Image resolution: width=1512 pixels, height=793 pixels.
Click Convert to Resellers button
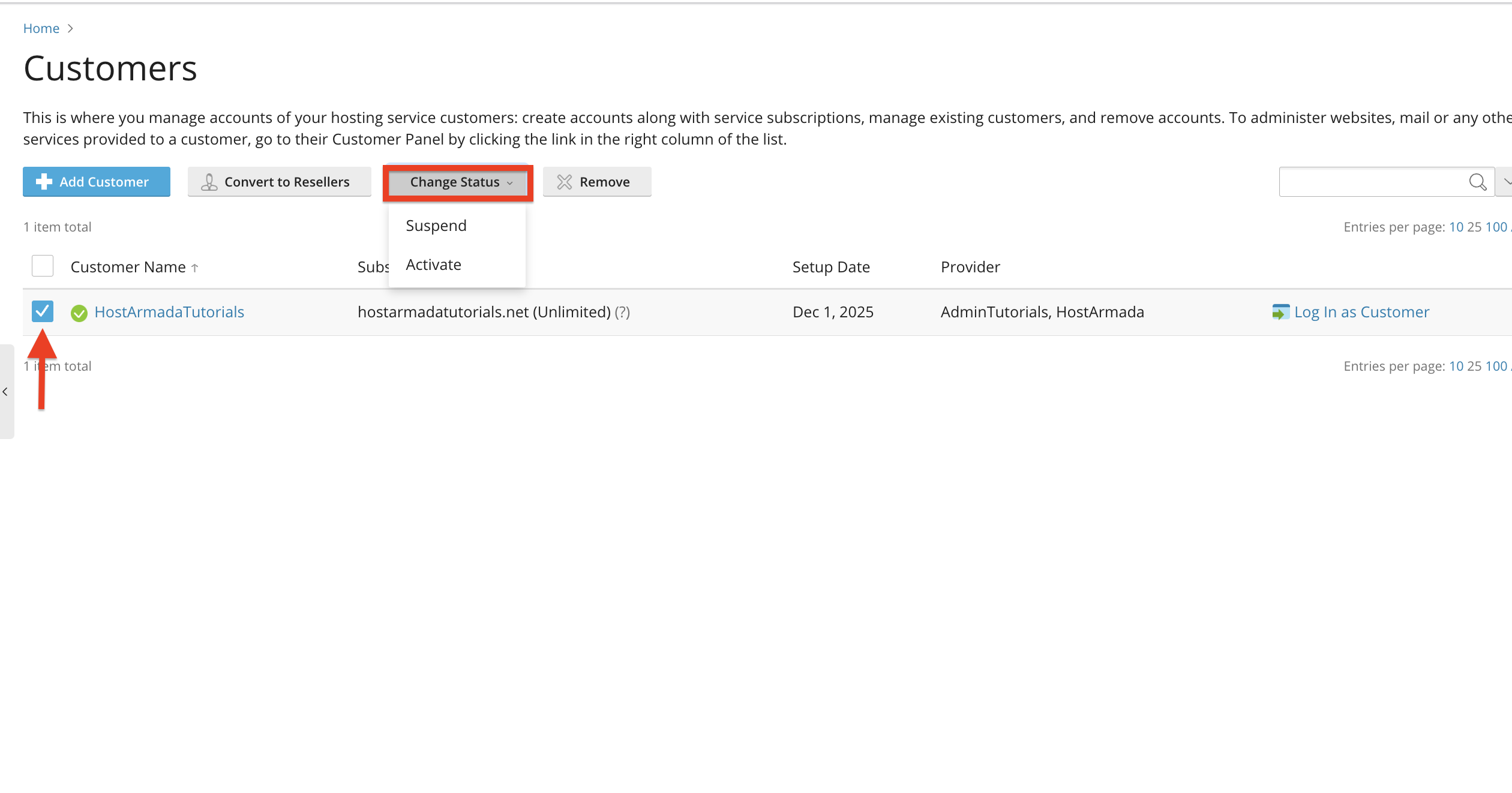[x=279, y=182]
